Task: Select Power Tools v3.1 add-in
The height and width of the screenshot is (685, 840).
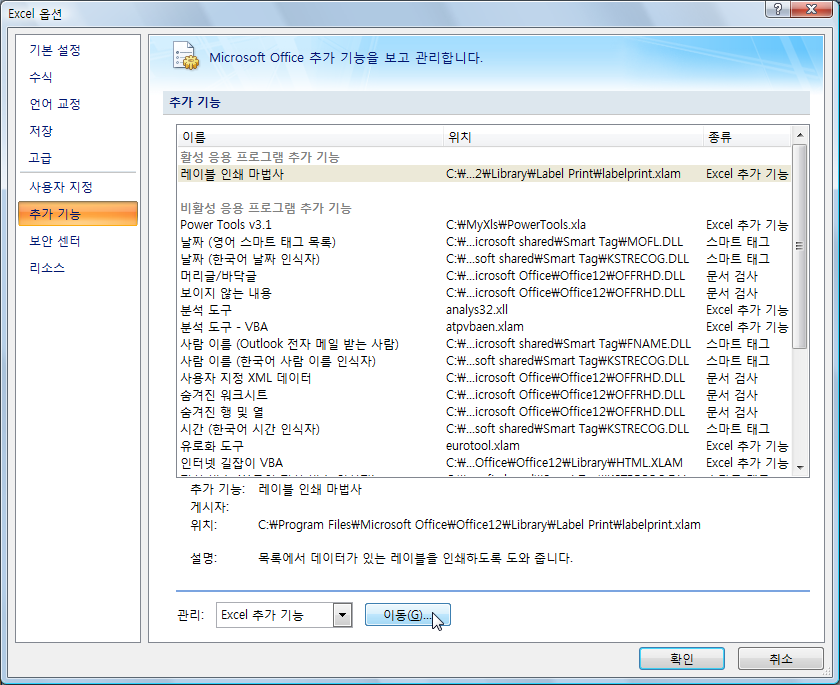Action: pyautogui.click(x=484, y=225)
